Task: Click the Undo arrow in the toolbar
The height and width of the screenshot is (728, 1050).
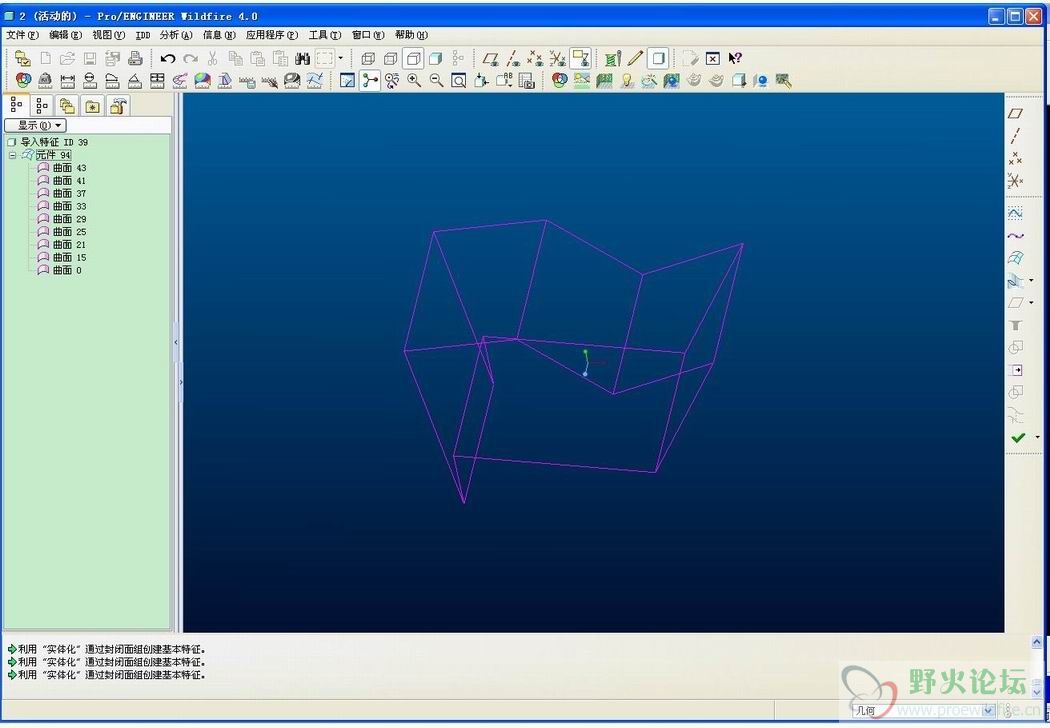Action: tap(168, 59)
